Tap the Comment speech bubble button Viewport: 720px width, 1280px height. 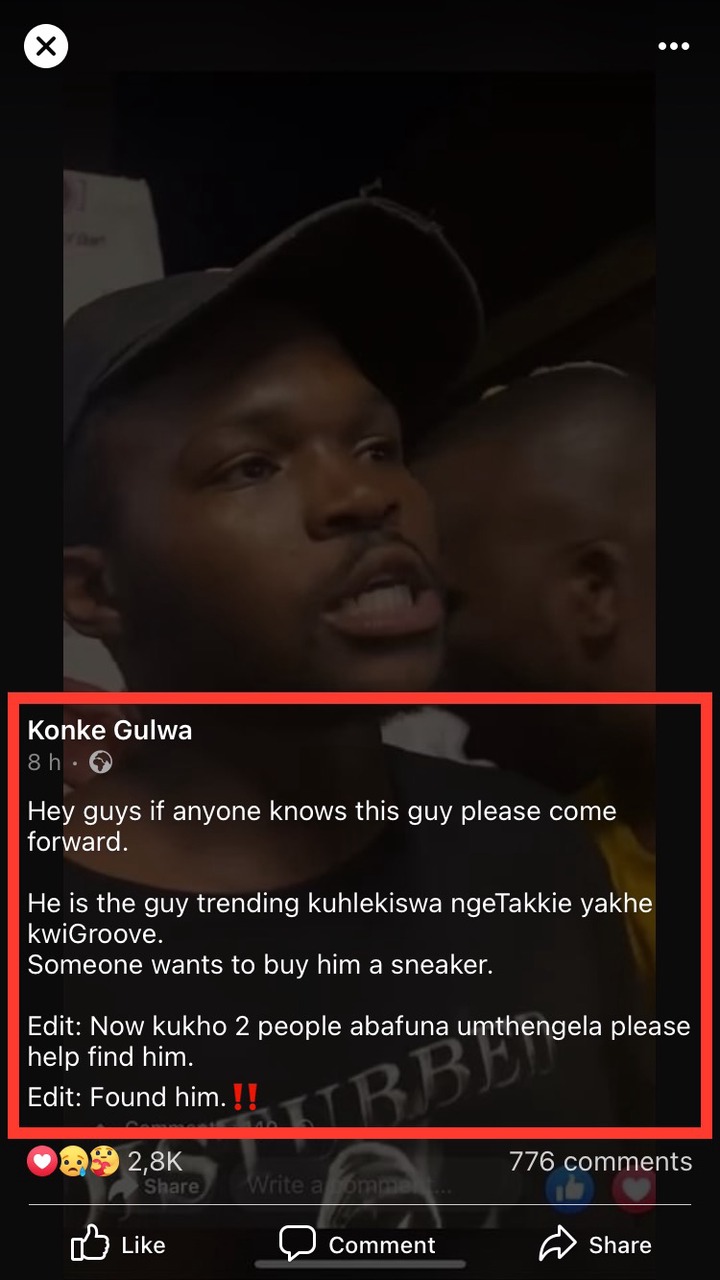(x=357, y=1244)
